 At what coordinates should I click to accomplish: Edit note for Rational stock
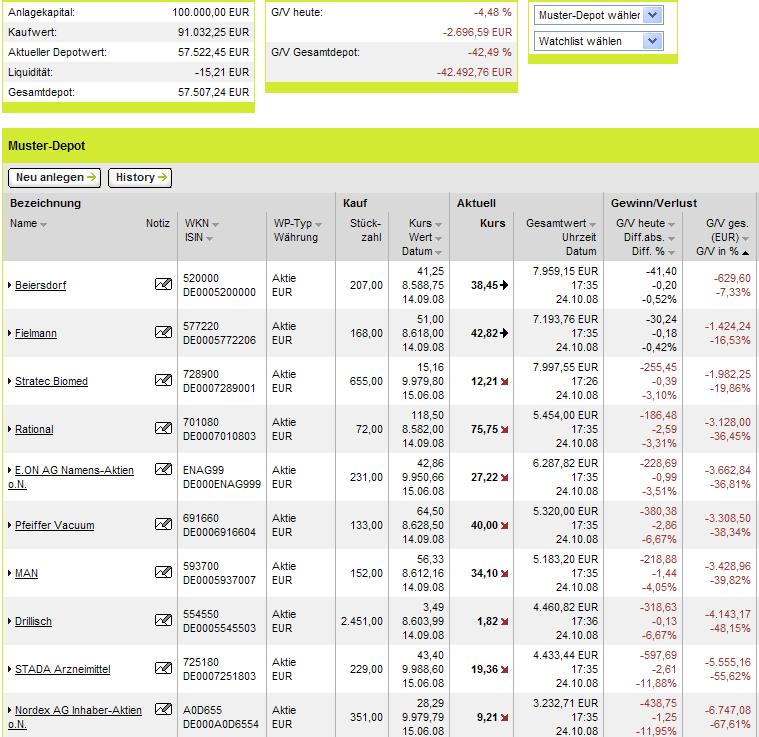pos(163,429)
